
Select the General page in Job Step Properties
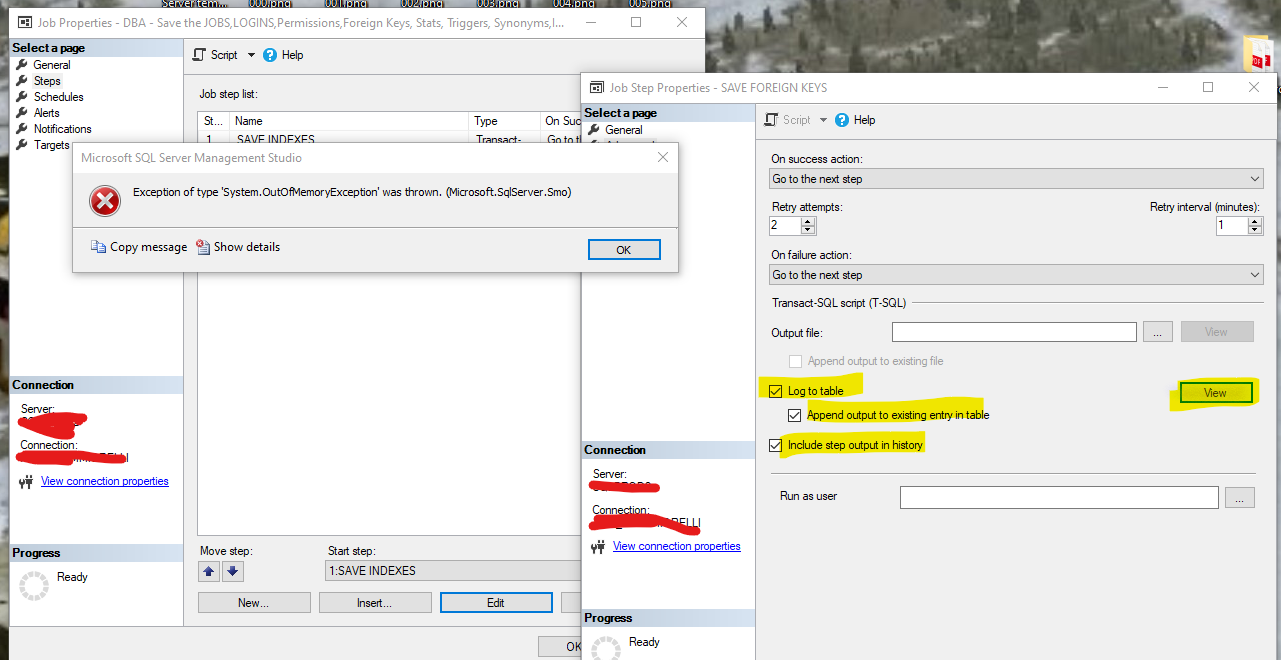tap(623, 130)
